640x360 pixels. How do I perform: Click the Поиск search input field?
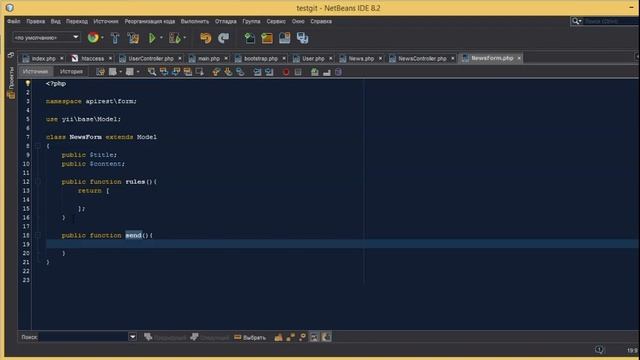coord(84,337)
